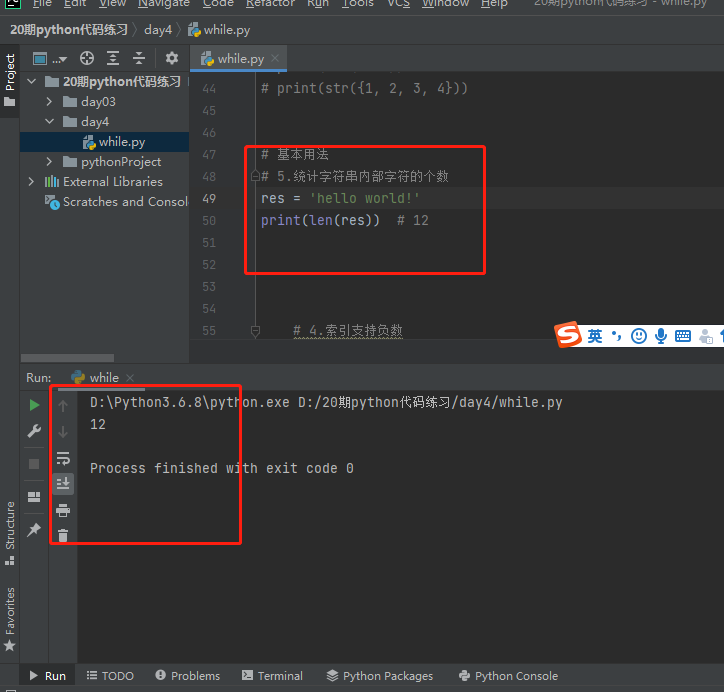The image size is (724, 692).
Task: Open the VCS menu
Action: [x=398, y=4]
